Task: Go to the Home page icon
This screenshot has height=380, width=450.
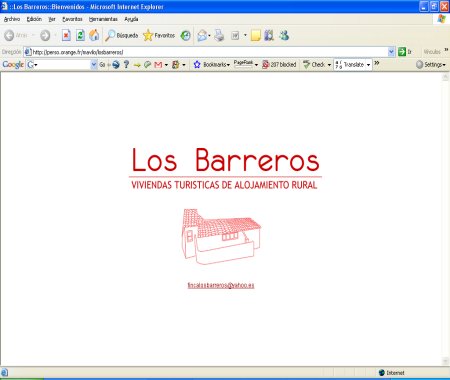Action: [x=94, y=35]
